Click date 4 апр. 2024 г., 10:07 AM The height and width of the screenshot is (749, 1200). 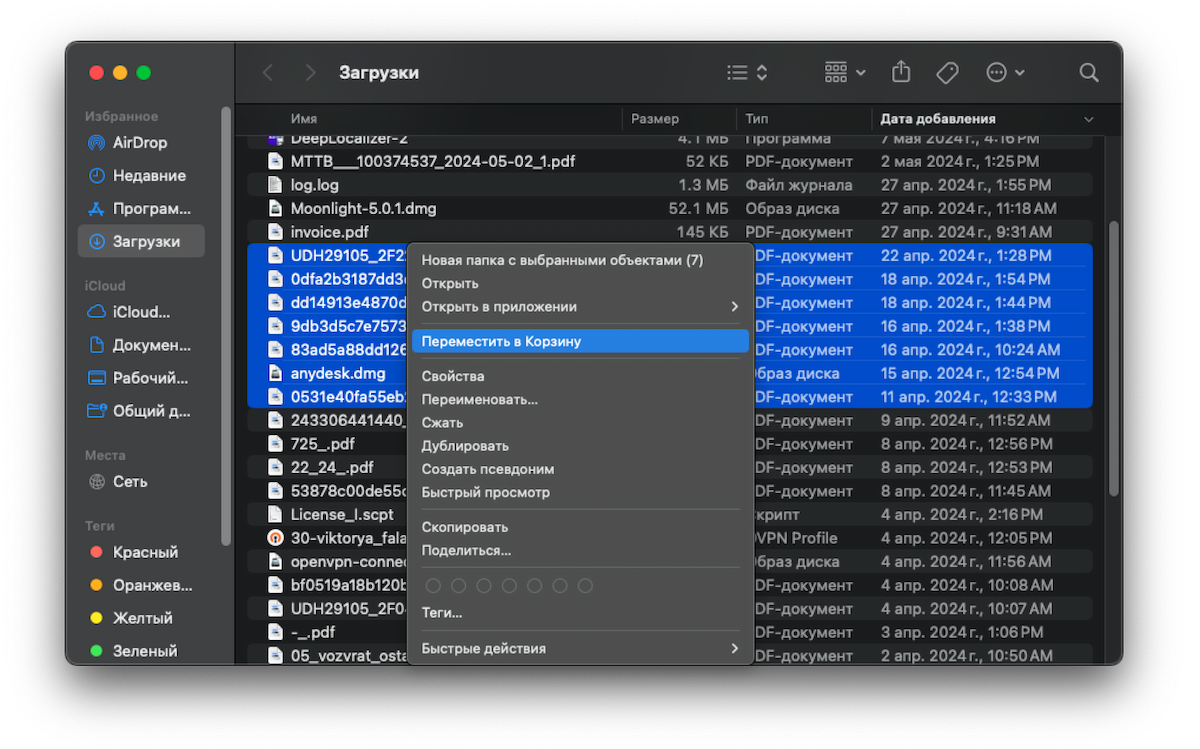pos(967,608)
